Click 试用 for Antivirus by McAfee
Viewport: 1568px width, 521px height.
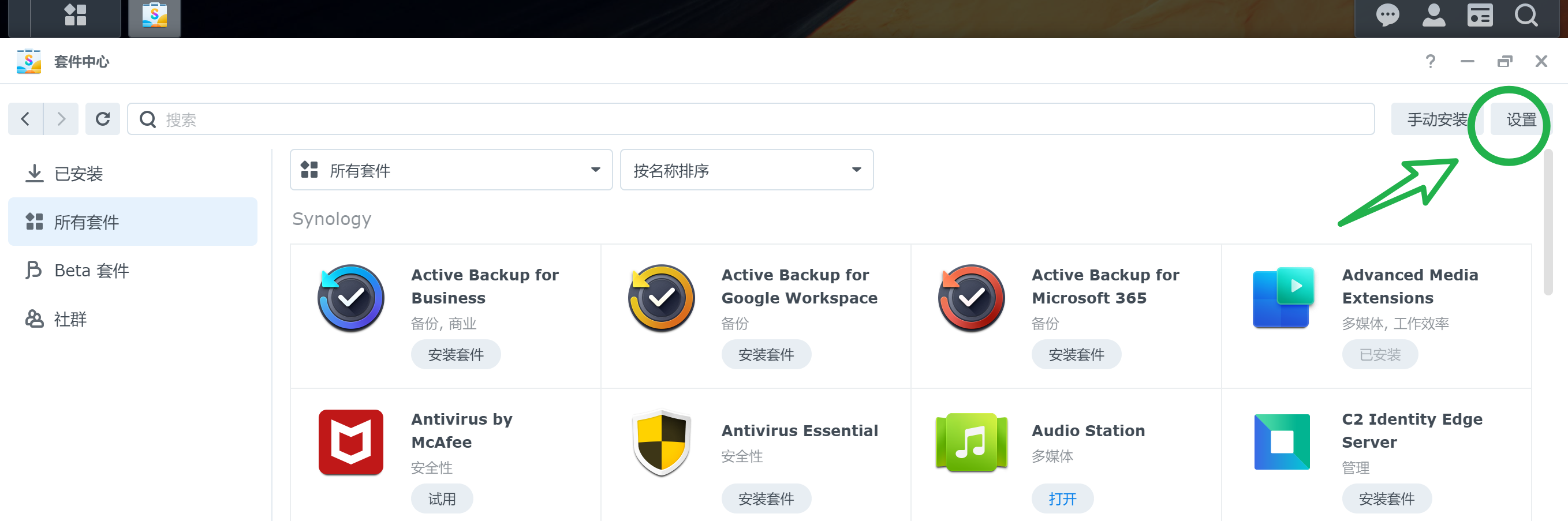pos(441,499)
